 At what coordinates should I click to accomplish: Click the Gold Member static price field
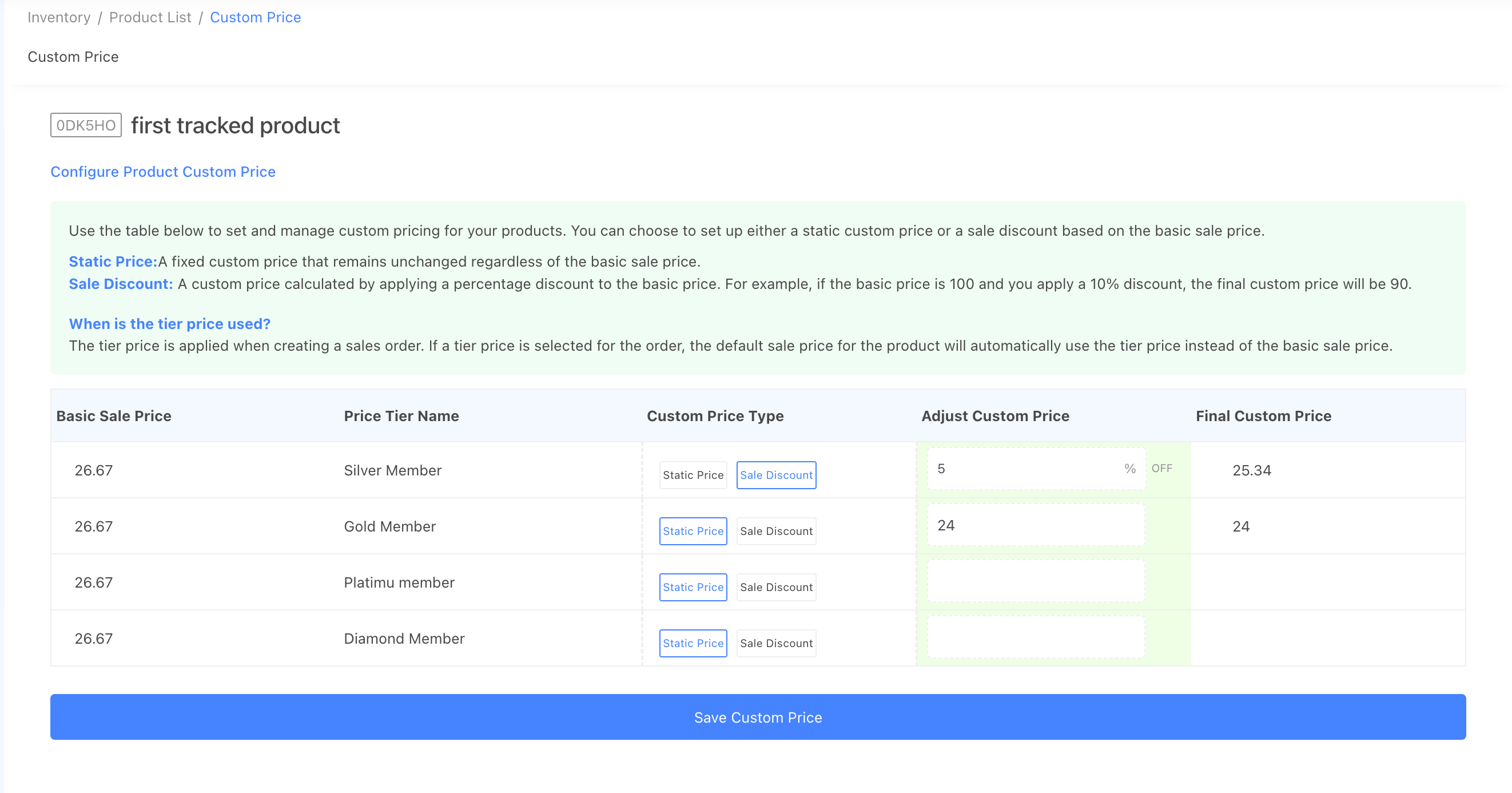pos(1033,525)
